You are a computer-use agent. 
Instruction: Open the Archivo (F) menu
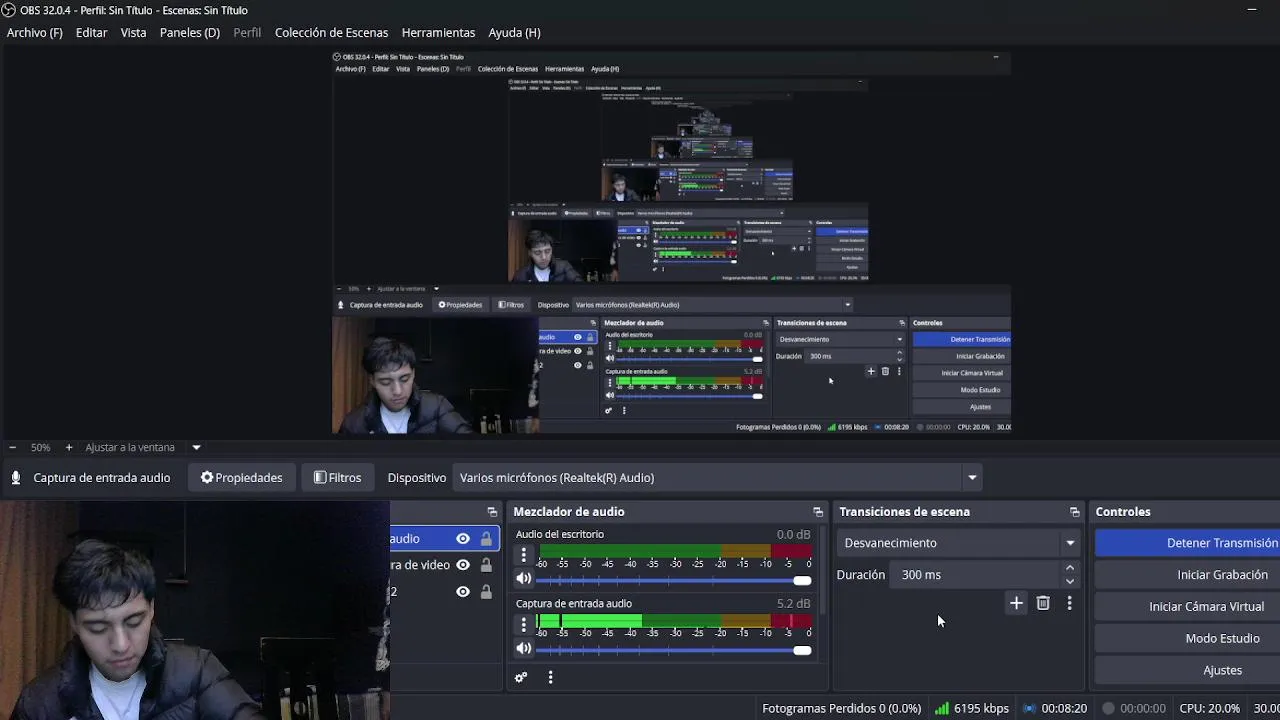(35, 32)
